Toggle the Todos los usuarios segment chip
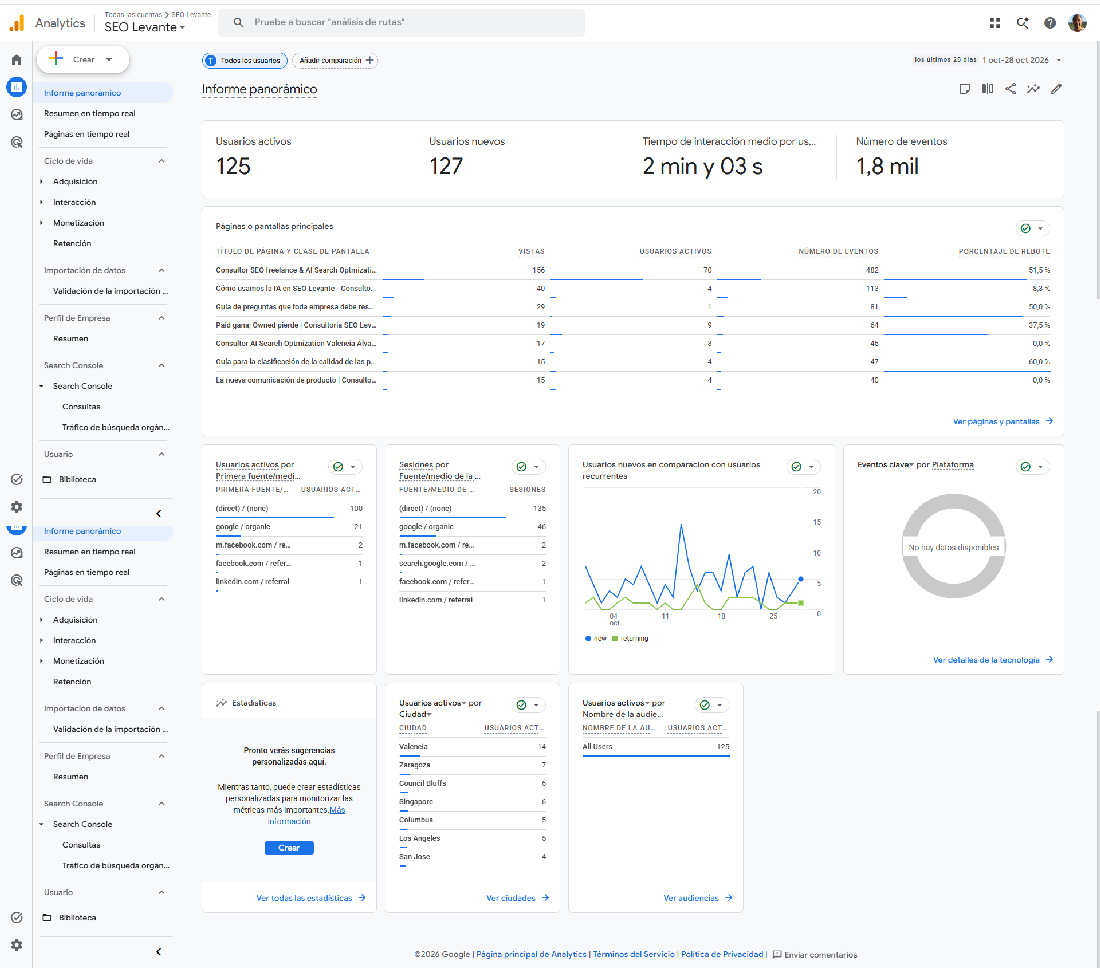 (245, 60)
